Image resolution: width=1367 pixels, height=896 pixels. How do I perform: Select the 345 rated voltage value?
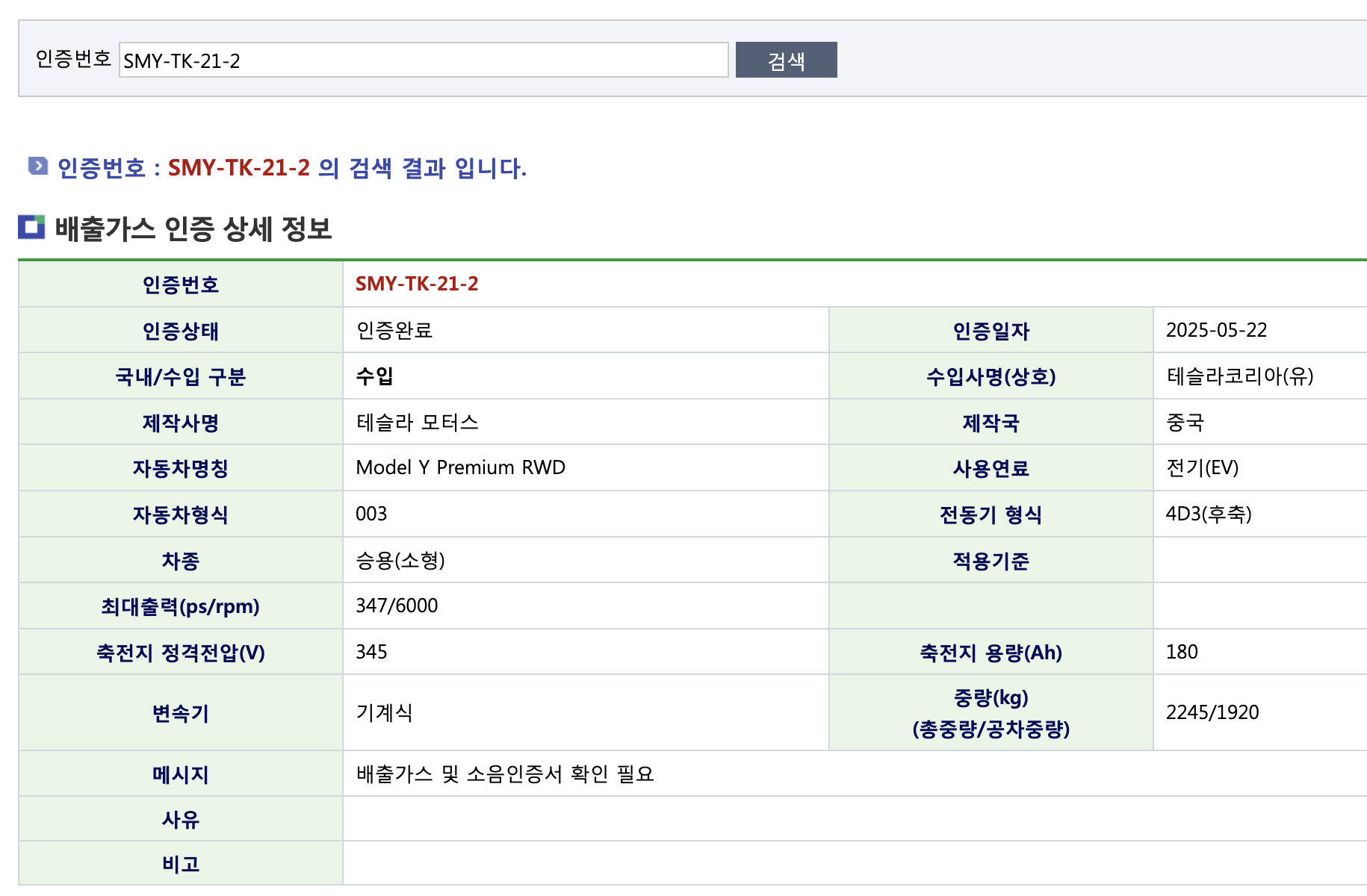[x=371, y=652]
